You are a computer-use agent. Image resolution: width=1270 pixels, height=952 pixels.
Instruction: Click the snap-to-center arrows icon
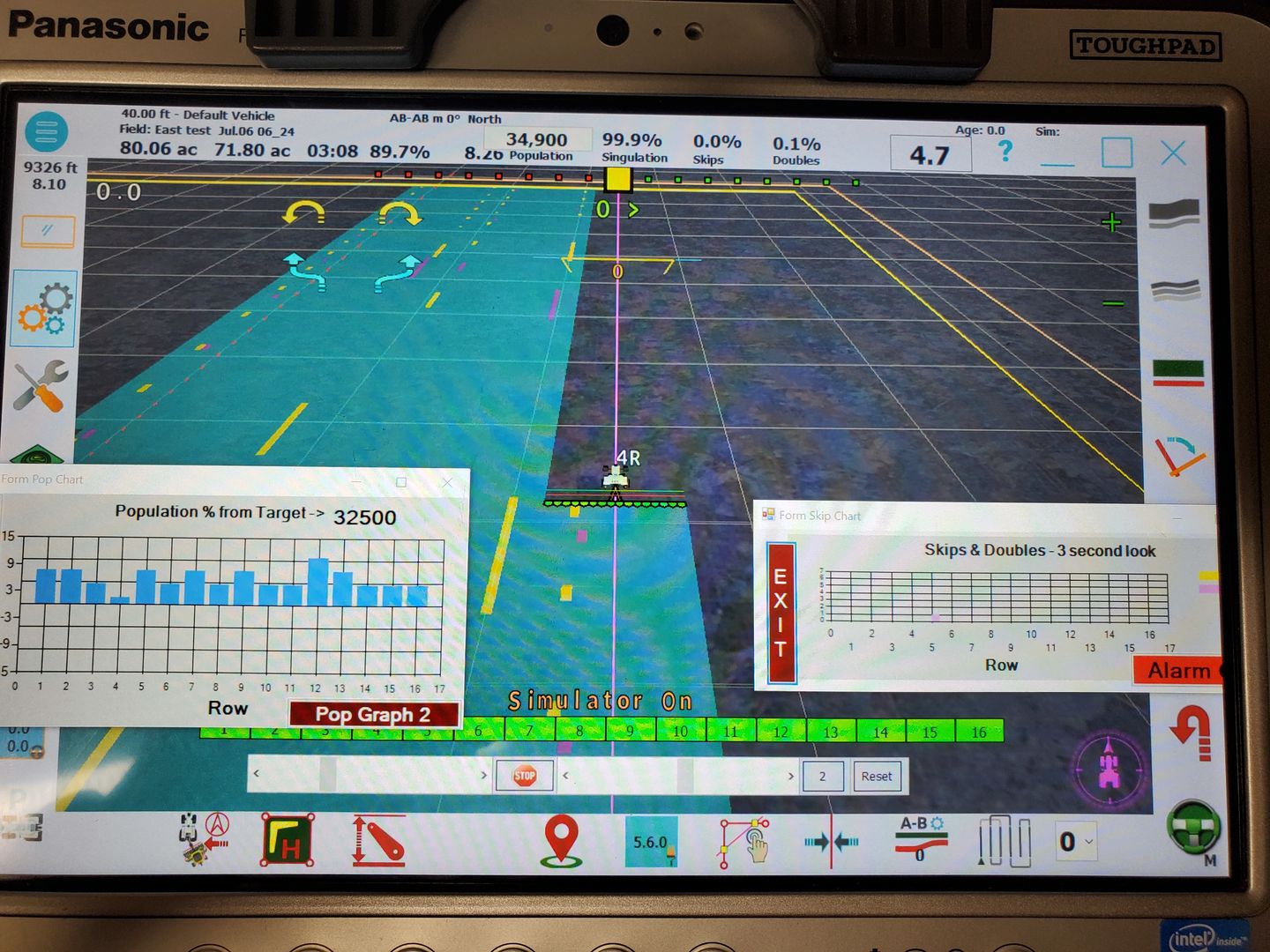click(x=831, y=842)
